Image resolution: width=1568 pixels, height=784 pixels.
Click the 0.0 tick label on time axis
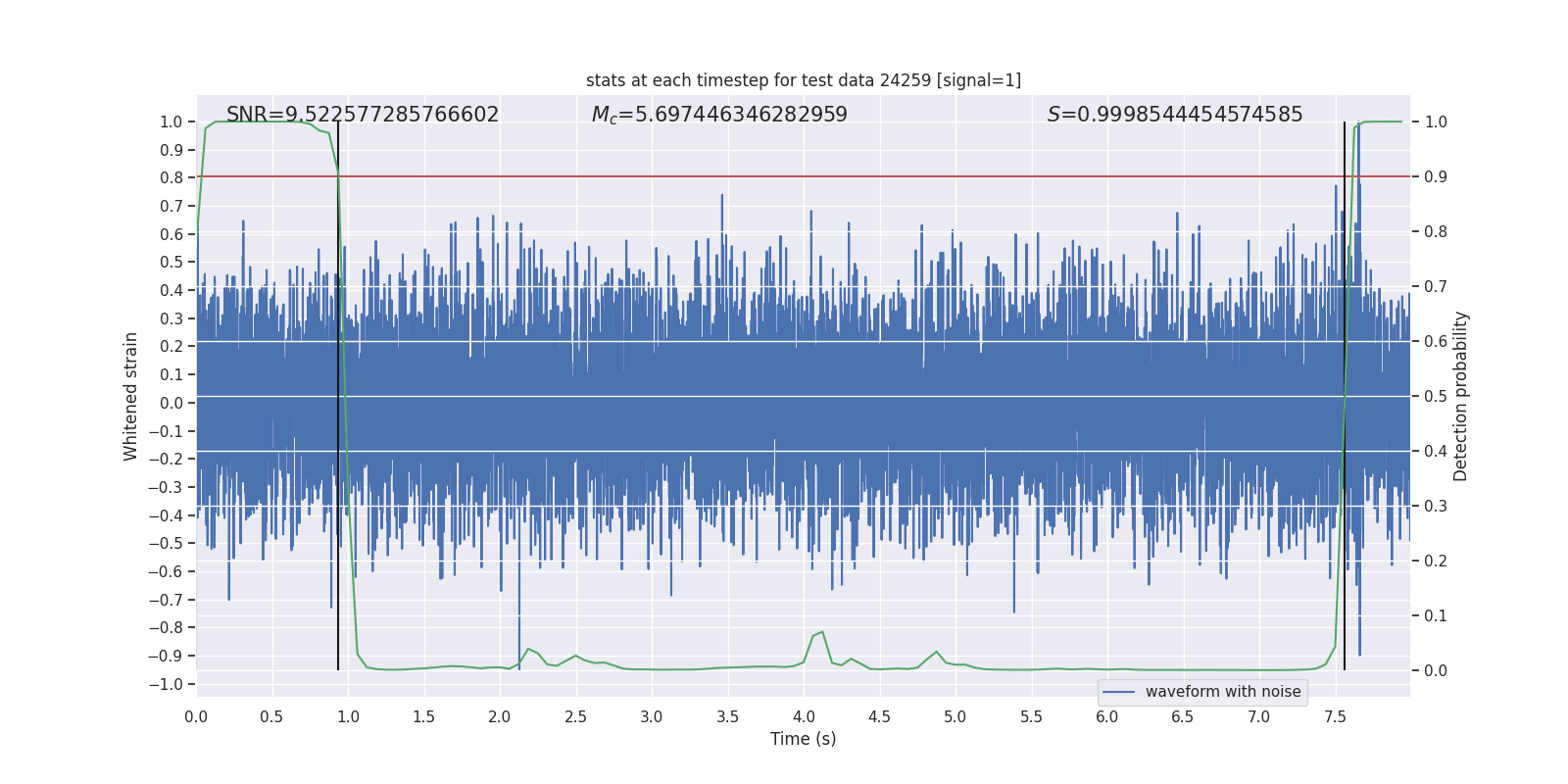(x=196, y=716)
